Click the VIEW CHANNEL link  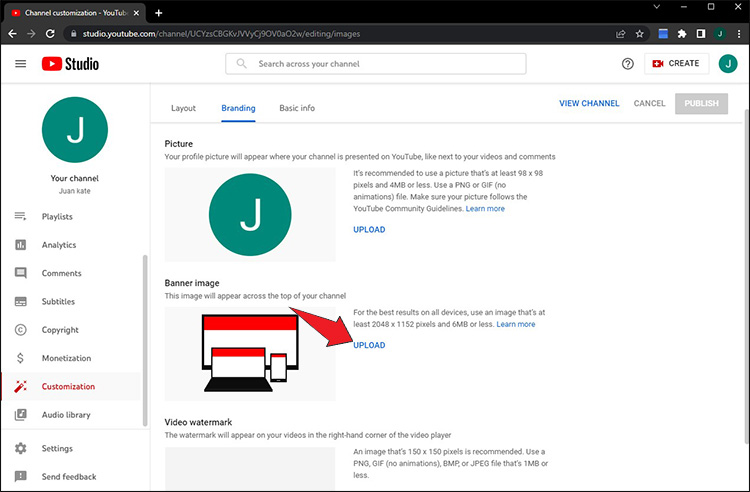[x=589, y=104]
